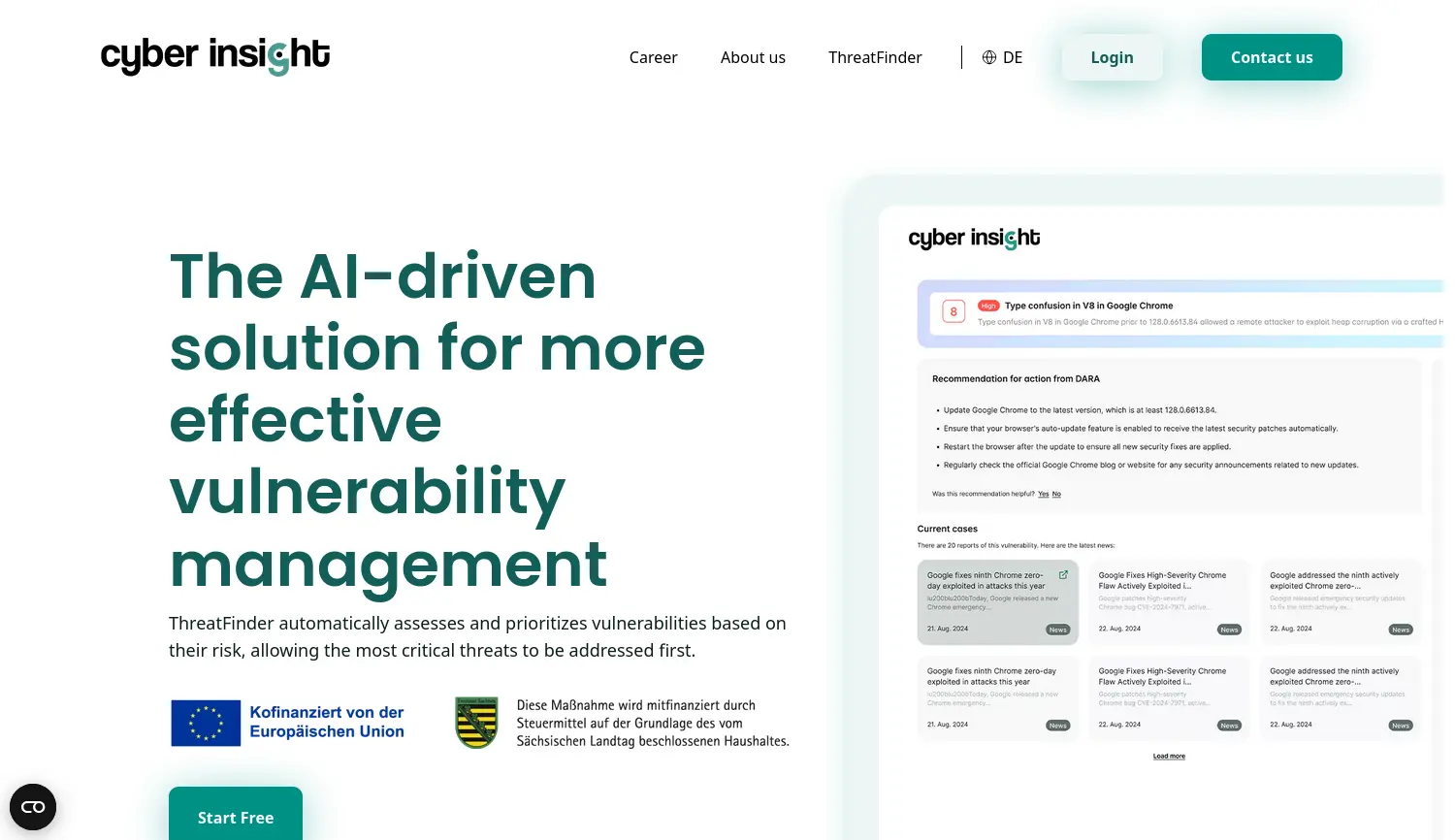Image resolution: width=1455 pixels, height=840 pixels.
Task: Open the ThreatFinder page from the navigation
Action: coord(875,57)
